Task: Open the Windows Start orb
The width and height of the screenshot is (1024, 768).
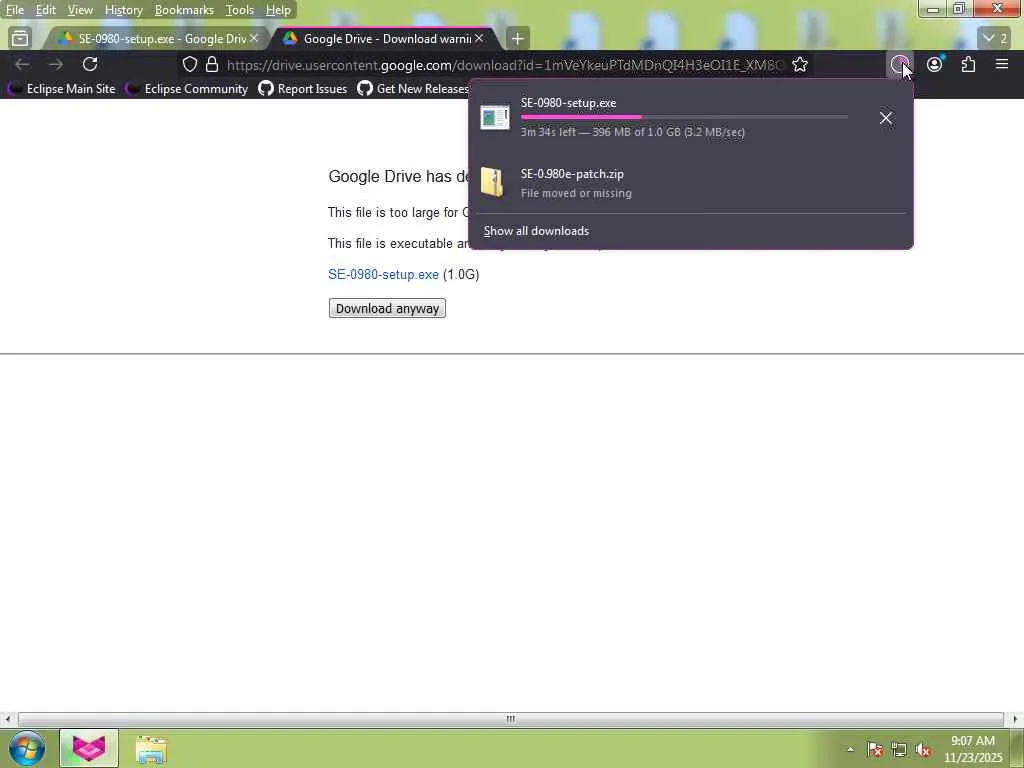Action: tap(27, 748)
